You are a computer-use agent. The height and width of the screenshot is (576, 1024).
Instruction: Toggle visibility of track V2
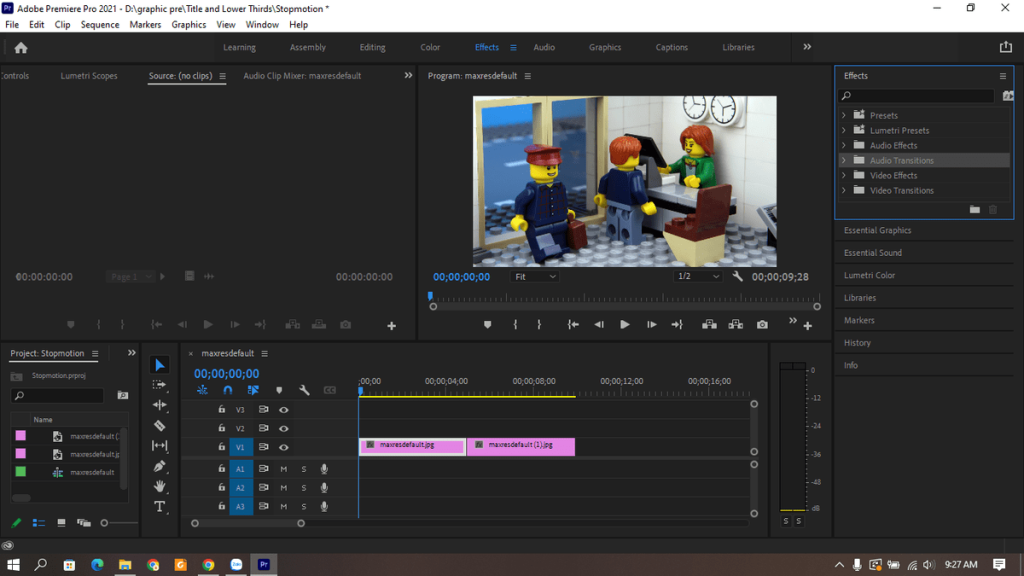pos(284,427)
